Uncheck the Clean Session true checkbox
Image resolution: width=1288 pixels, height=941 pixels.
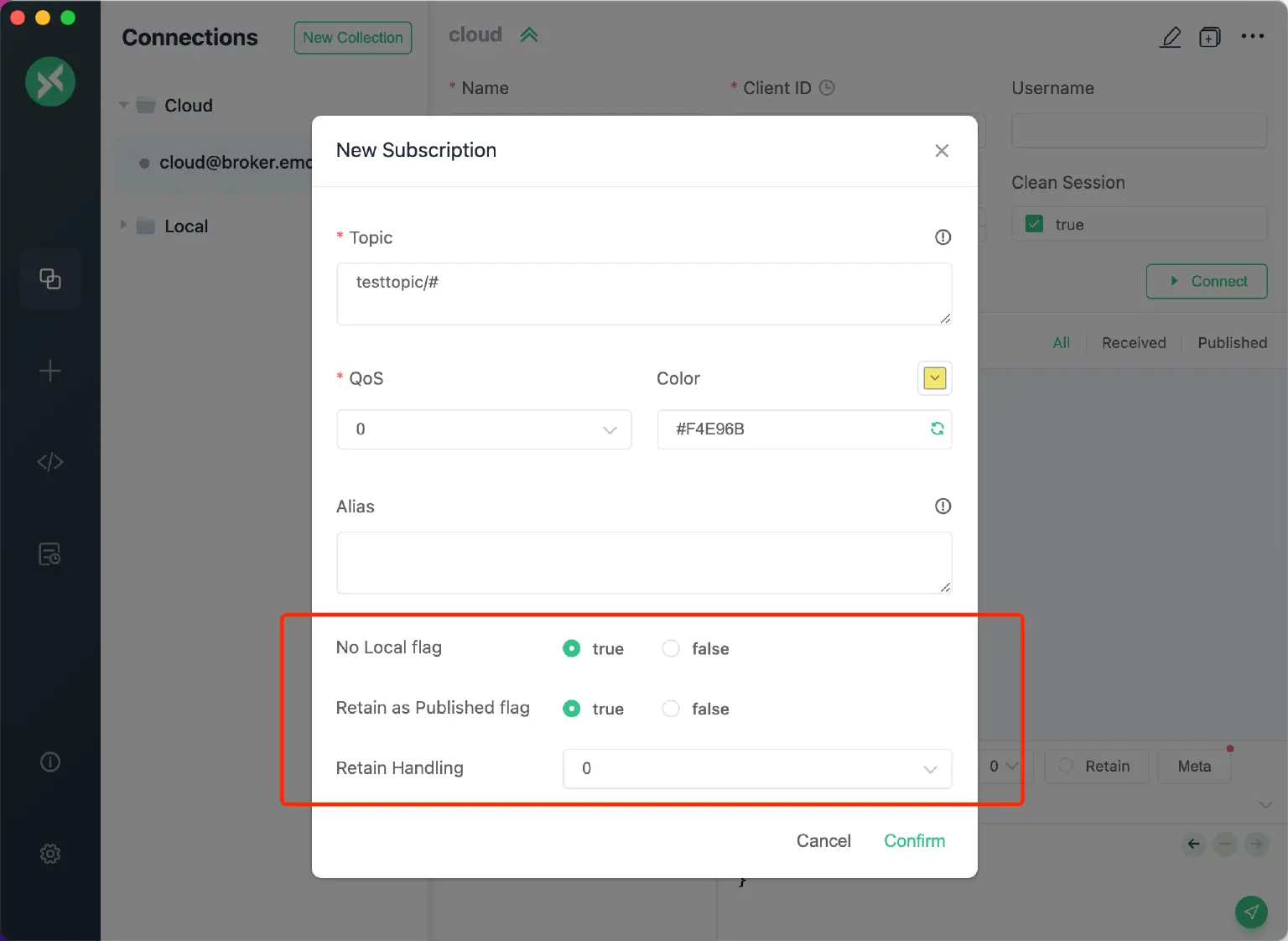click(1034, 224)
